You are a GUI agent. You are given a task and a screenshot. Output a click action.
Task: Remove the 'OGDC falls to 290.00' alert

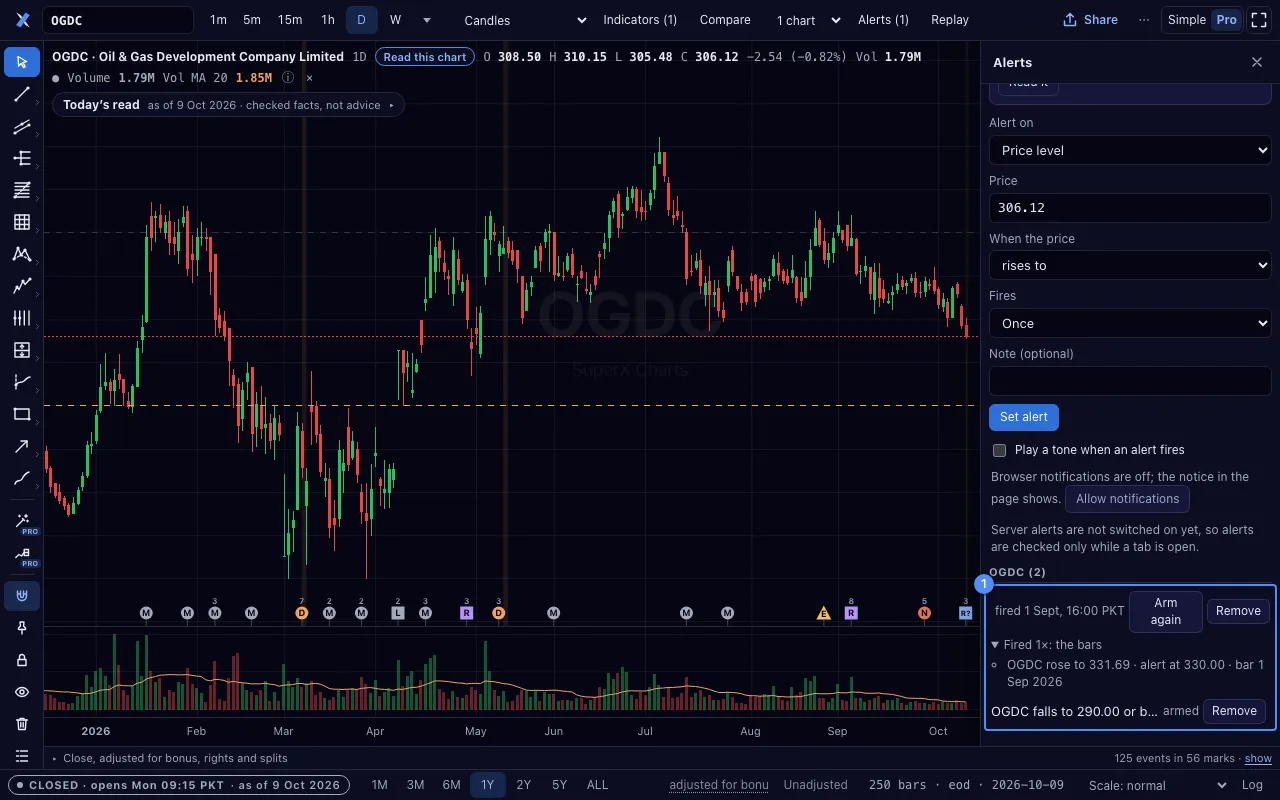point(1234,711)
